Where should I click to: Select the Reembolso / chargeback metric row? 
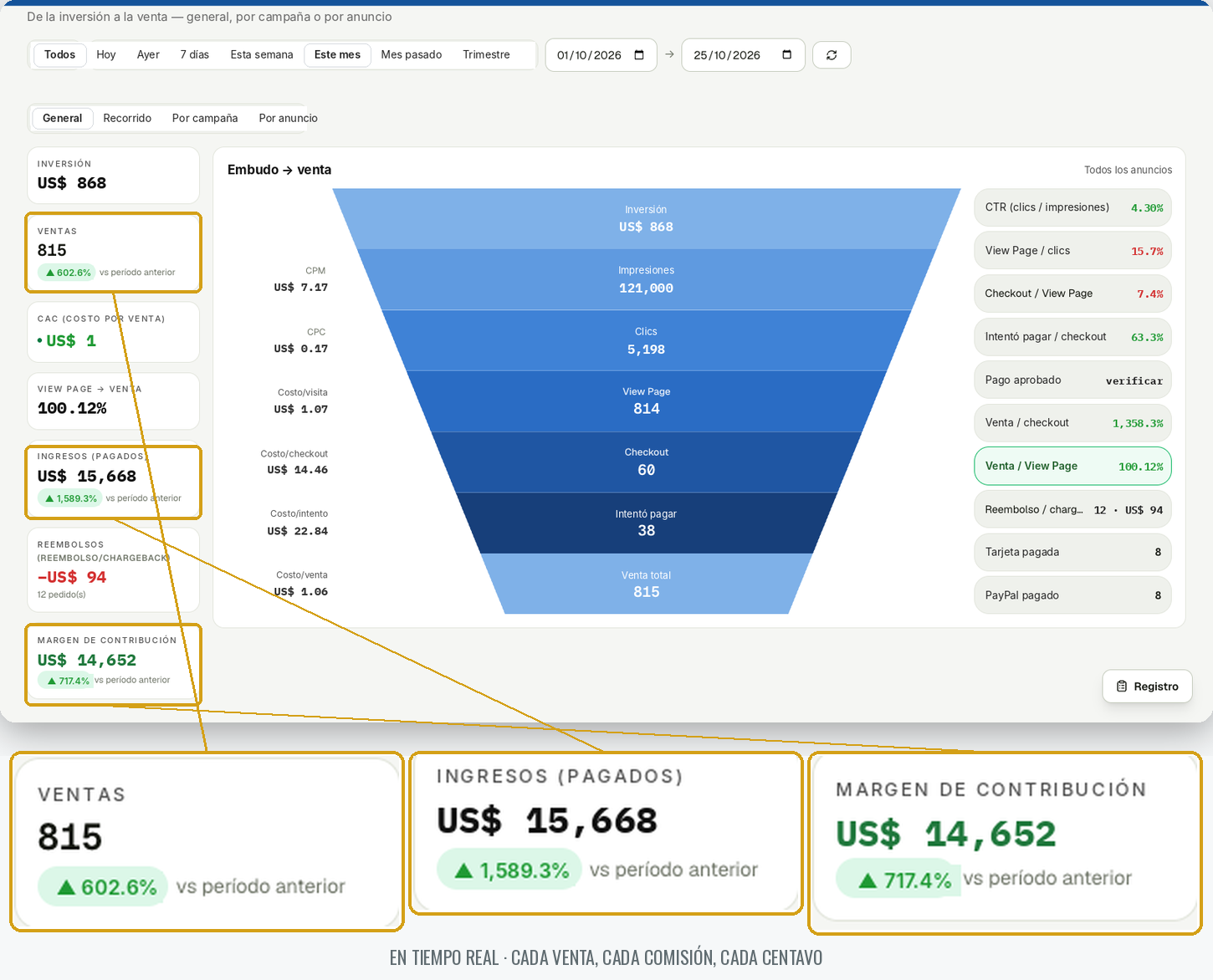coord(1072,509)
